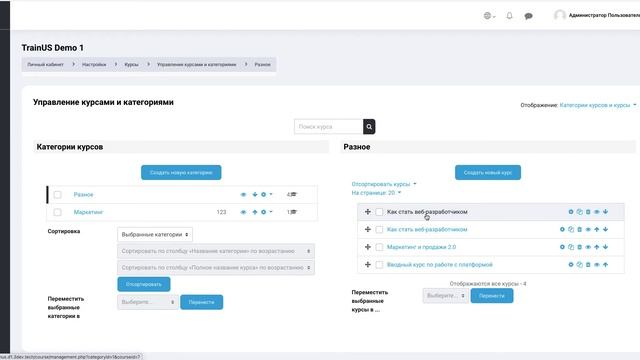
Task: Open the language globe menu in the header
Action: pyautogui.click(x=489, y=16)
